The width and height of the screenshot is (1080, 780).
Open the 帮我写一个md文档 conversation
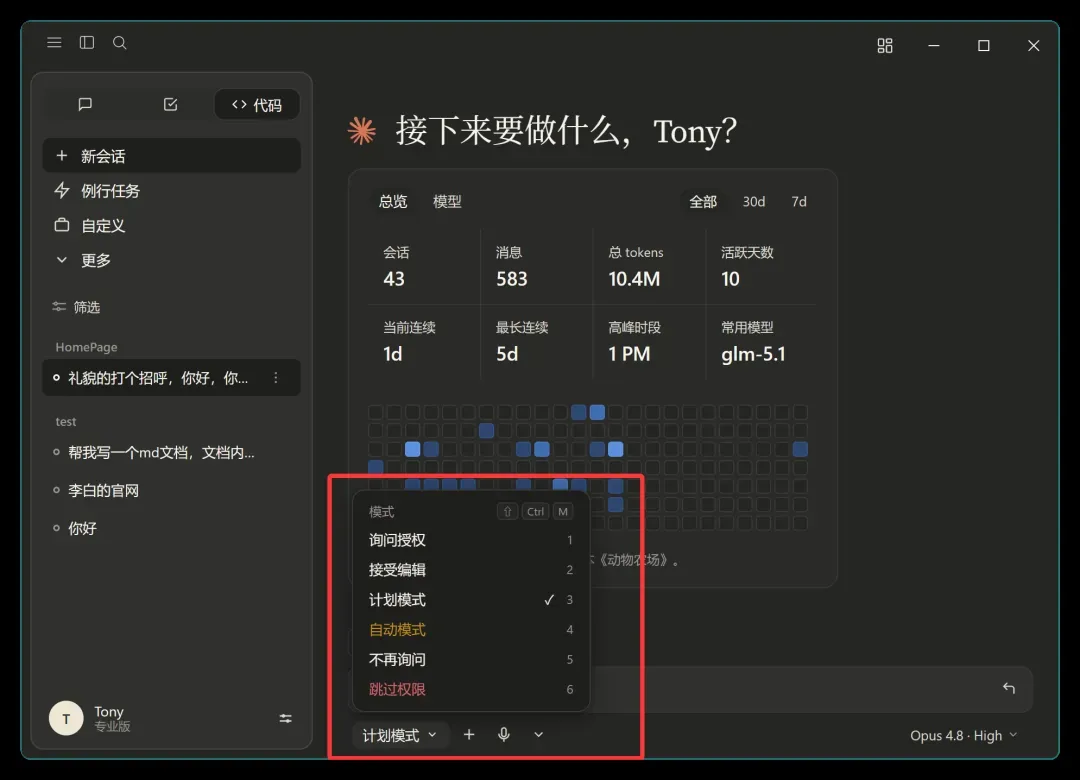(172, 453)
